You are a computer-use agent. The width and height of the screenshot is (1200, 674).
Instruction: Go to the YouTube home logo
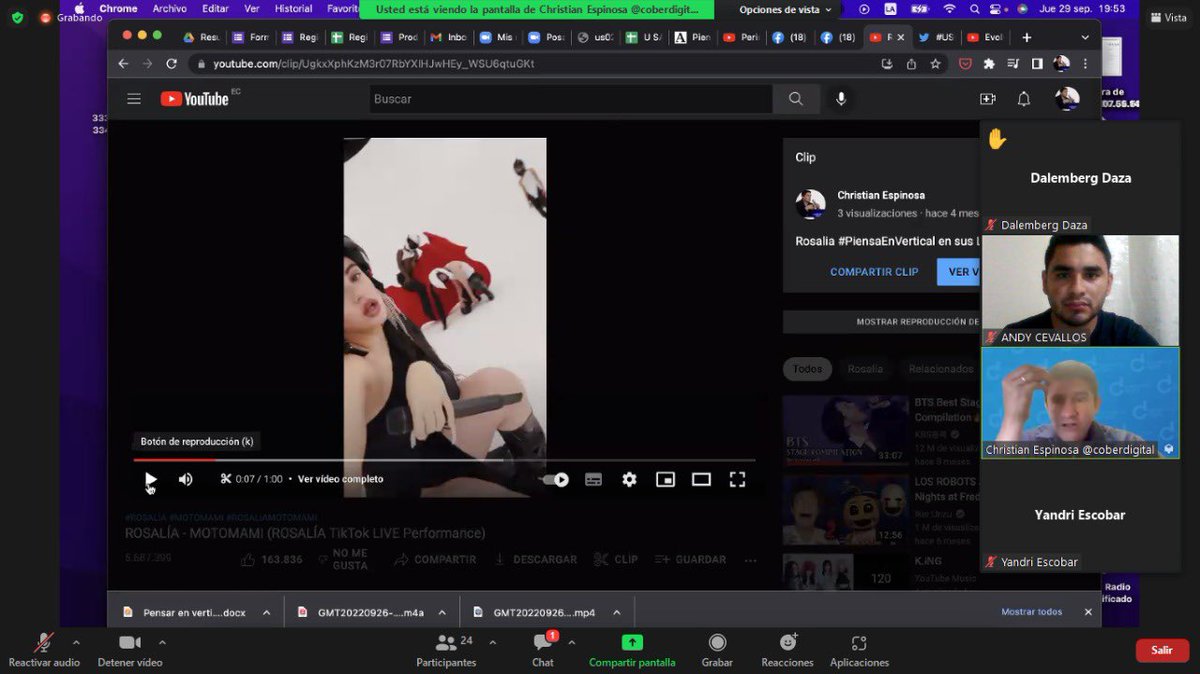[x=195, y=99]
